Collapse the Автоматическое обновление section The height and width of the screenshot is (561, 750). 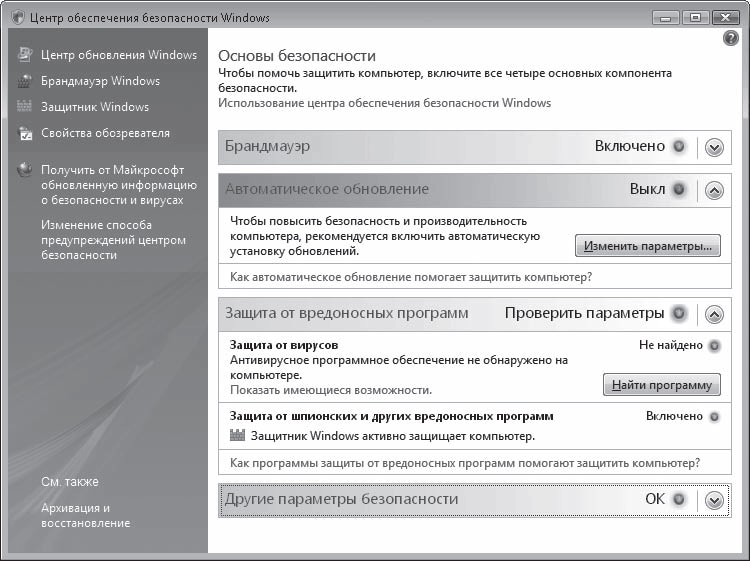[713, 190]
